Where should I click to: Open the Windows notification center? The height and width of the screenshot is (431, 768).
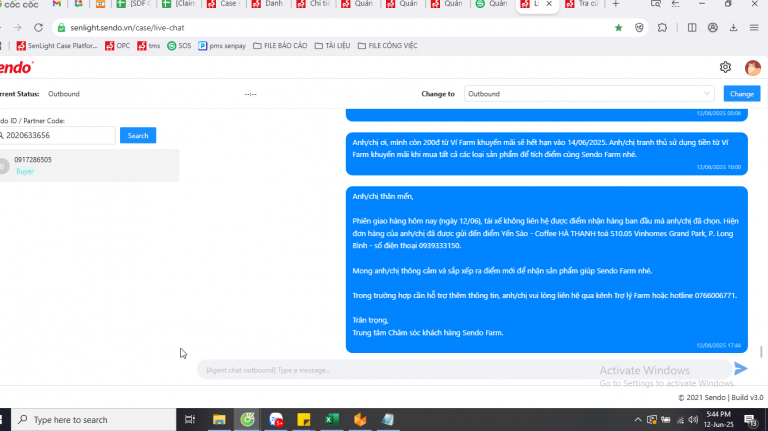click(750, 420)
